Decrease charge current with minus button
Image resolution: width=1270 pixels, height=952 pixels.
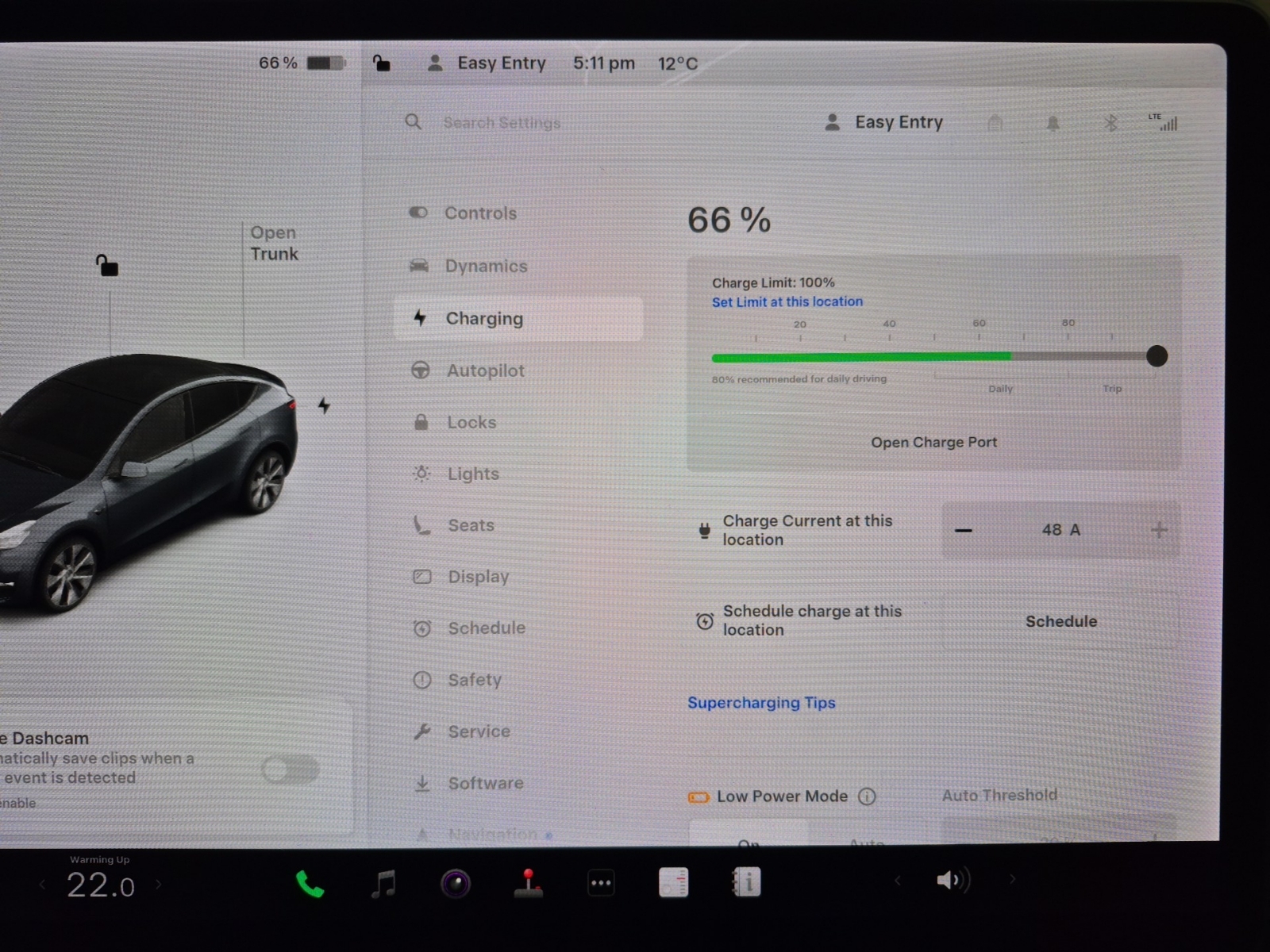(964, 530)
